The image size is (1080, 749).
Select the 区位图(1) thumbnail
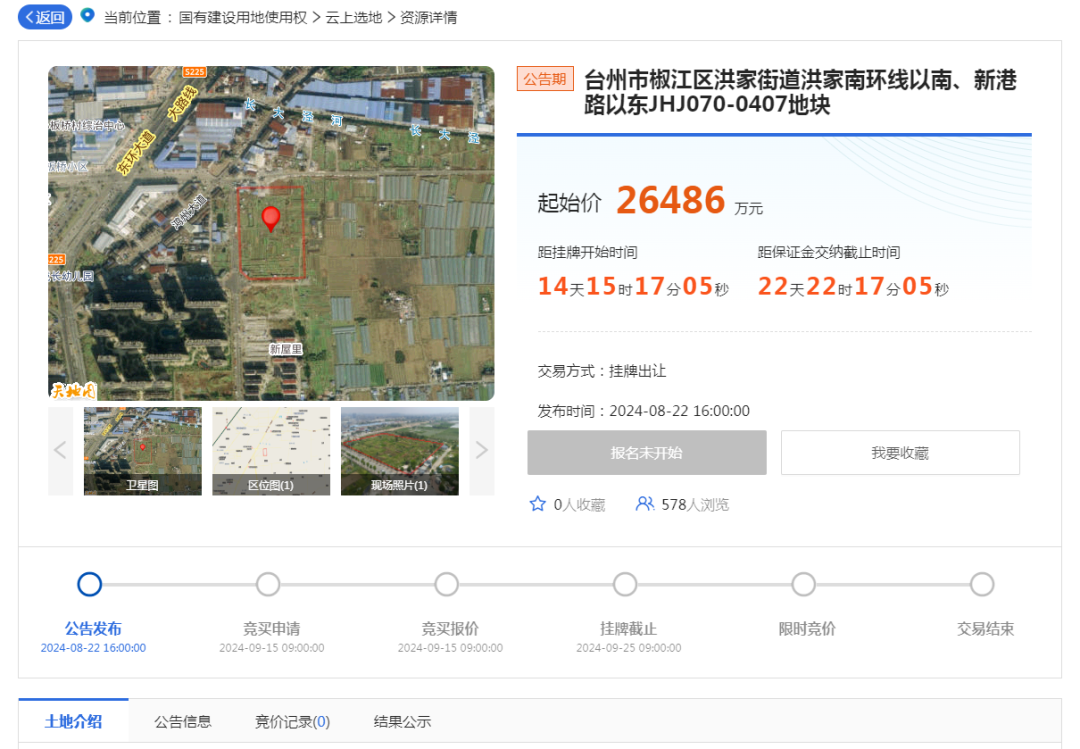(x=271, y=451)
